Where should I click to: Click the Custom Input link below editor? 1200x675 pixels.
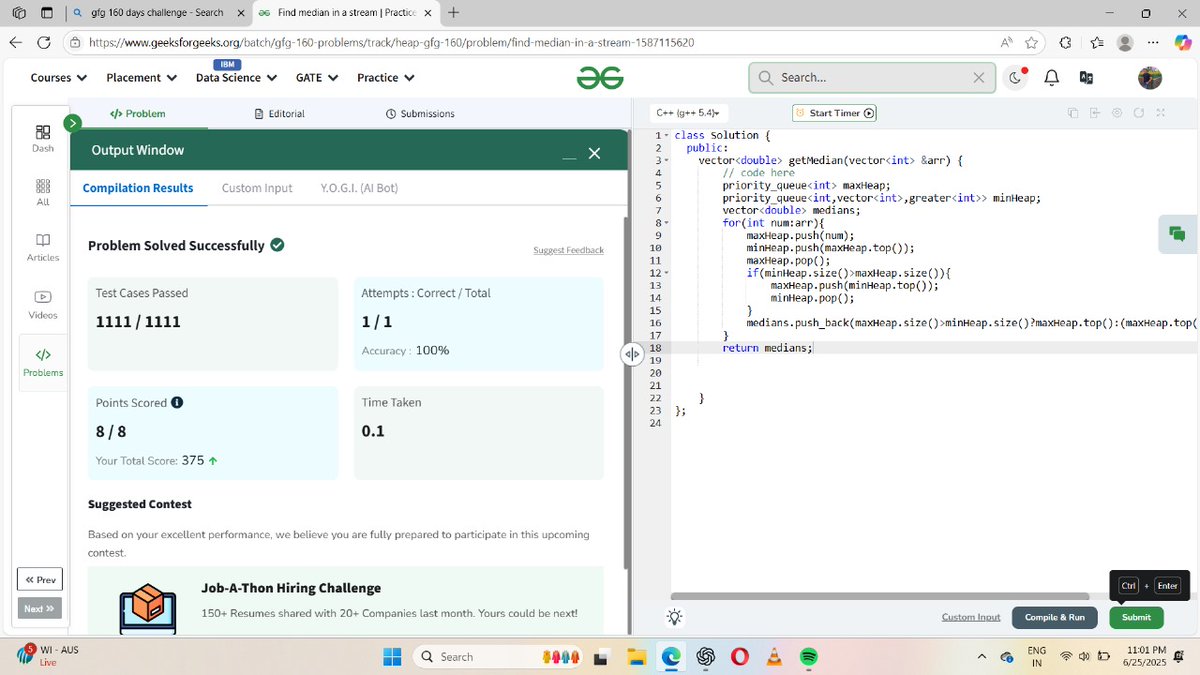971,618
